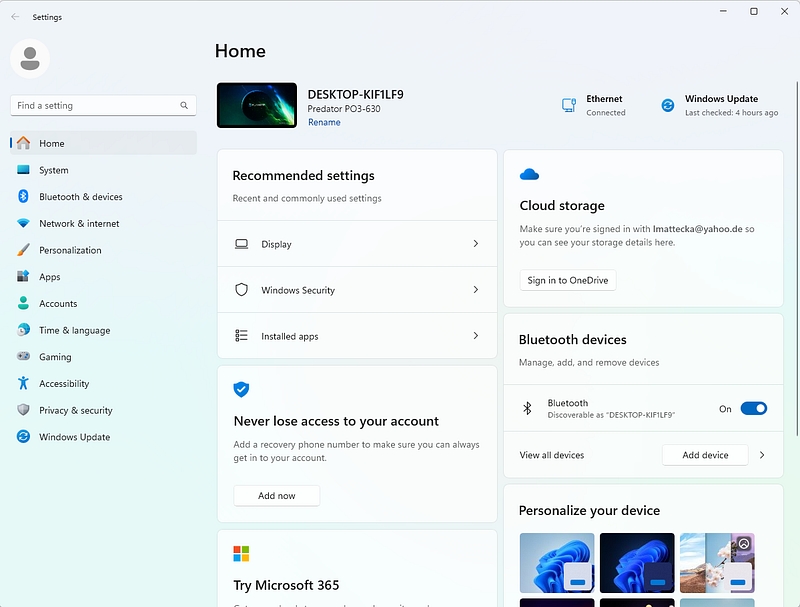Click the Accessibility figure icon
Viewport: 800px width, 607px height.
[23, 383]
